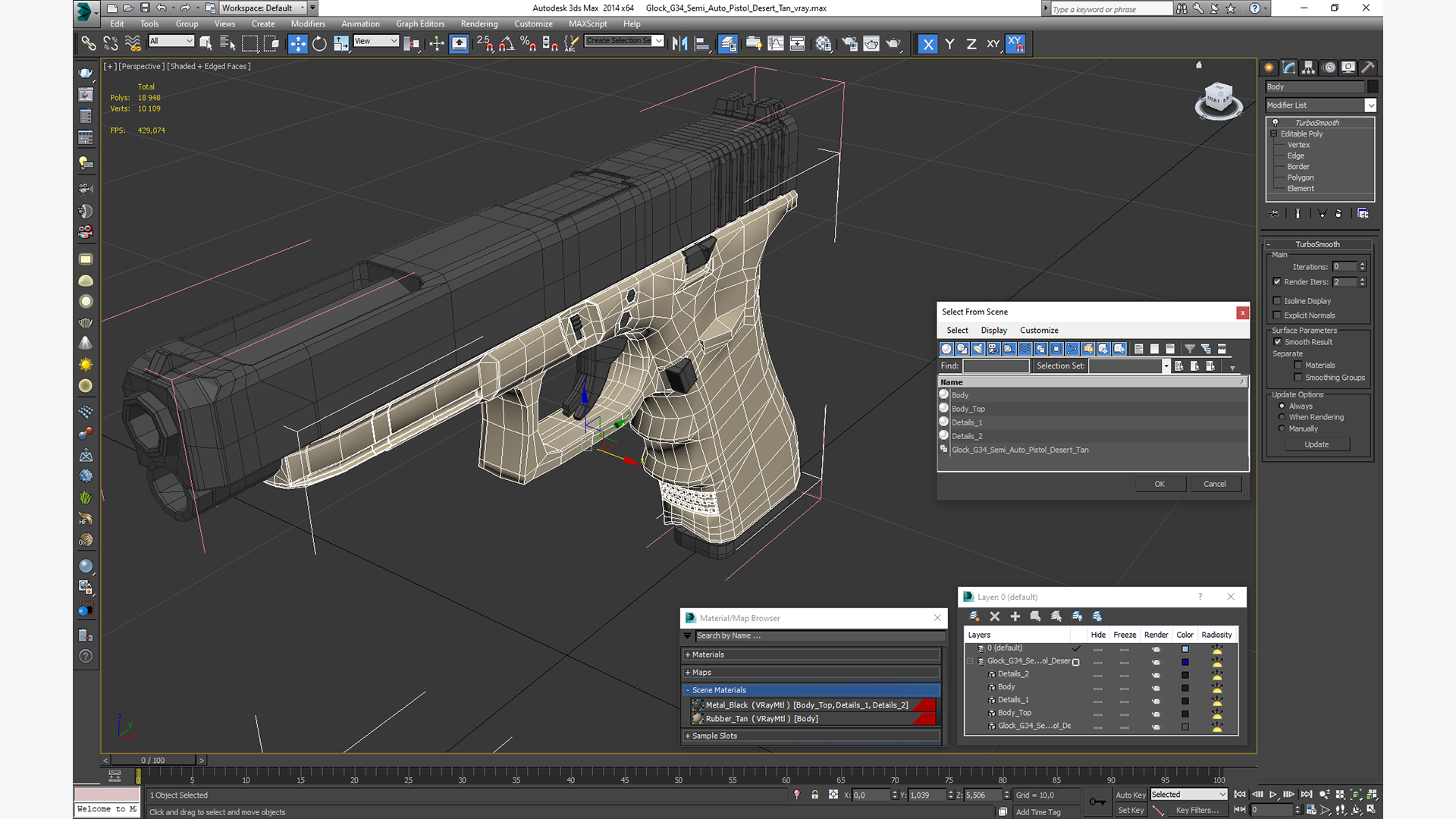Click the blue color swatch of Glock layer
The height and width of the screenshot is (819, 1456).
1185,662
